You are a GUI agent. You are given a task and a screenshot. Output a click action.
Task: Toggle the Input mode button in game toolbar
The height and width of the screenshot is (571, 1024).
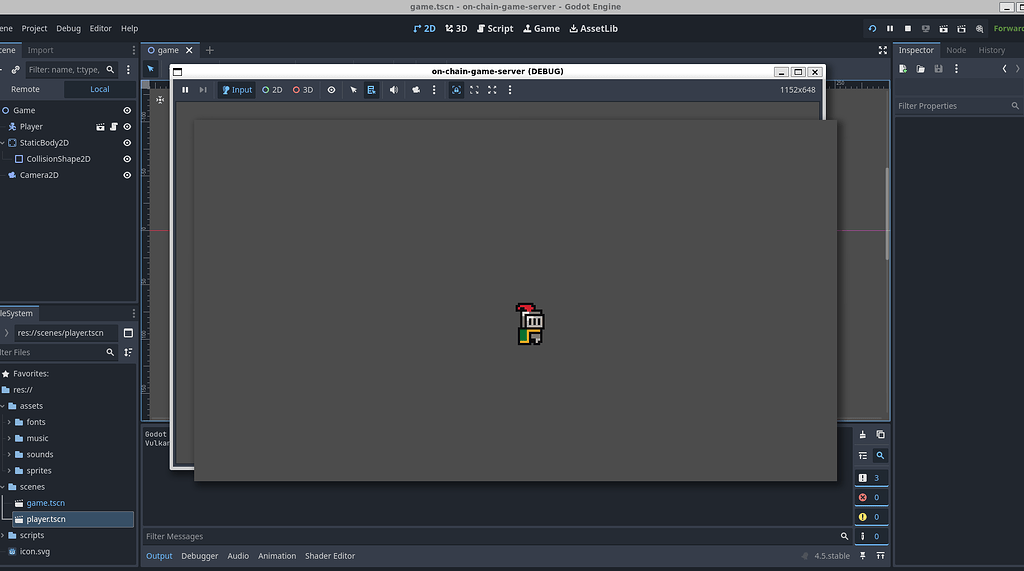236,90
